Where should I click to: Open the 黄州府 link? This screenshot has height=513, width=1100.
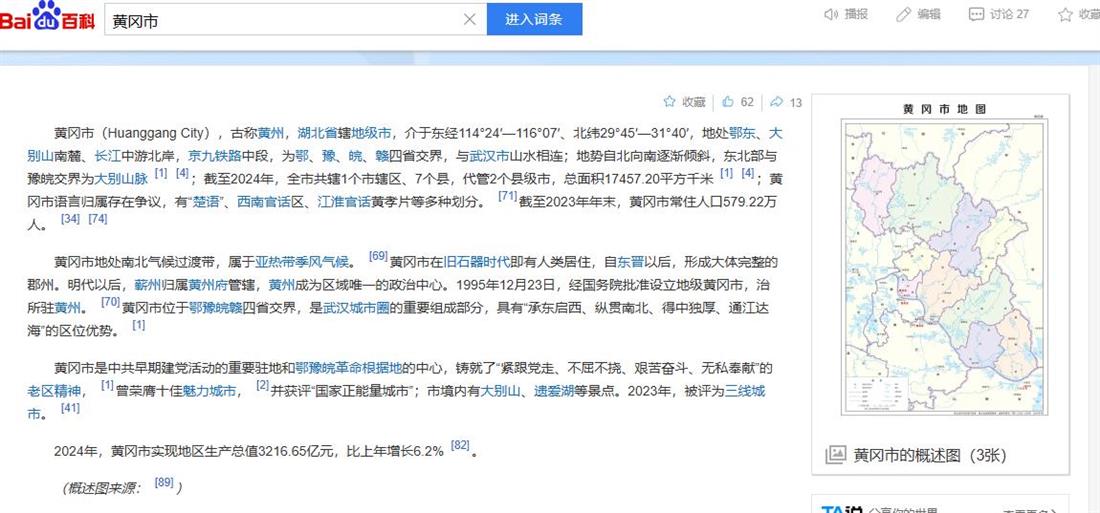(208, 286)
